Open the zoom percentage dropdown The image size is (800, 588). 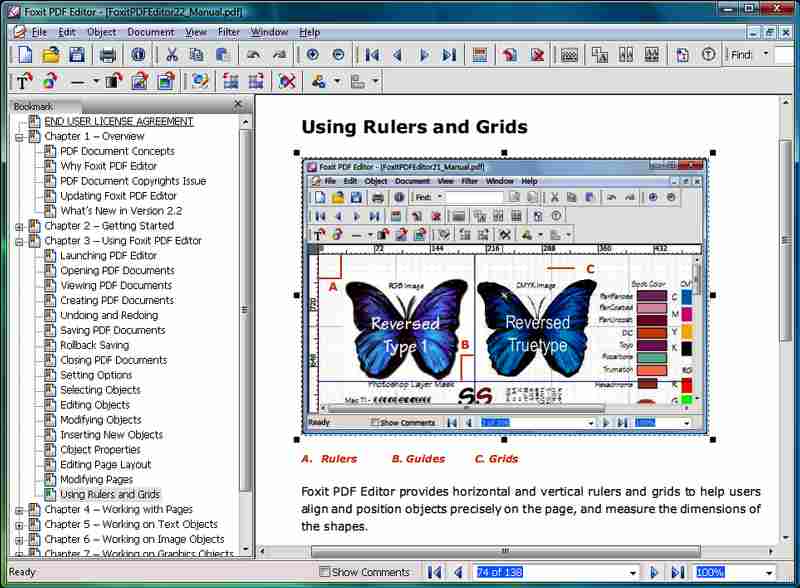pyautogui.click(x=769, y=573)
